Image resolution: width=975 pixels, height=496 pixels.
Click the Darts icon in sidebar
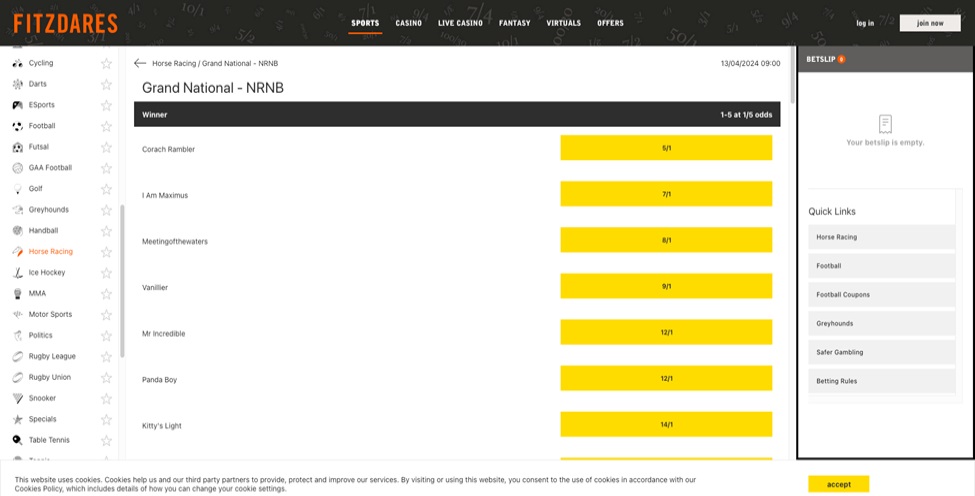[18, 84]
